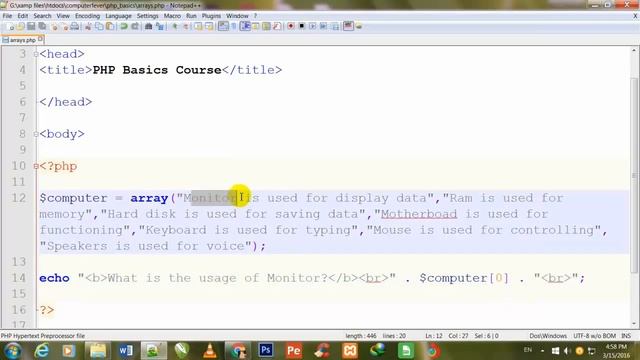Click the New file toolbar icon
This screenshot has width=640, height=360.
click(x=10, y=27)
